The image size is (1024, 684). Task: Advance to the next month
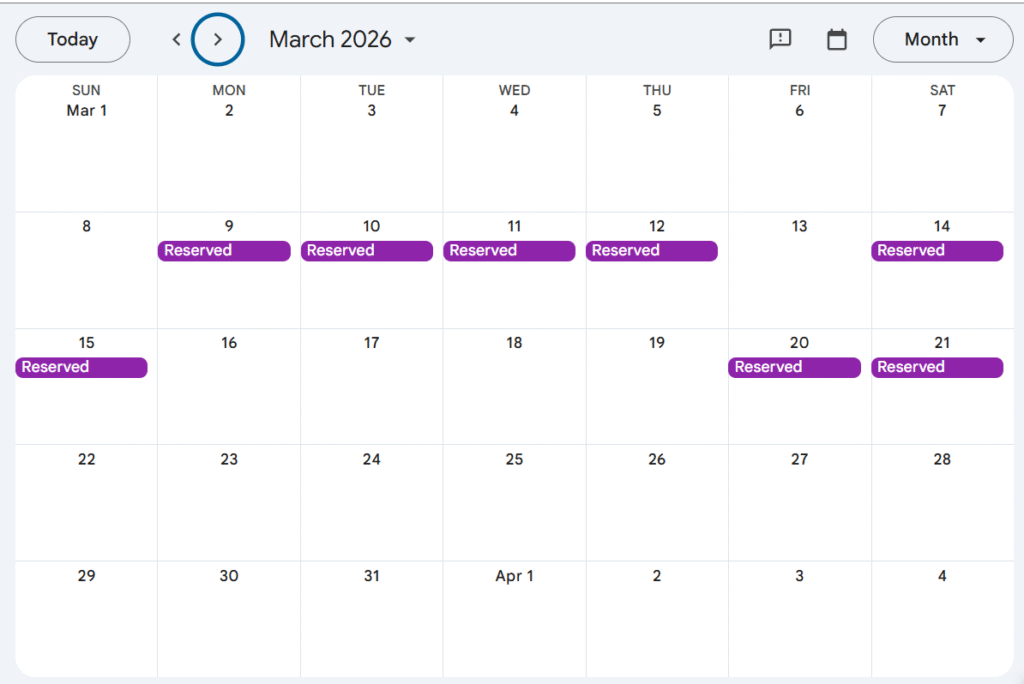coord(218,40)
